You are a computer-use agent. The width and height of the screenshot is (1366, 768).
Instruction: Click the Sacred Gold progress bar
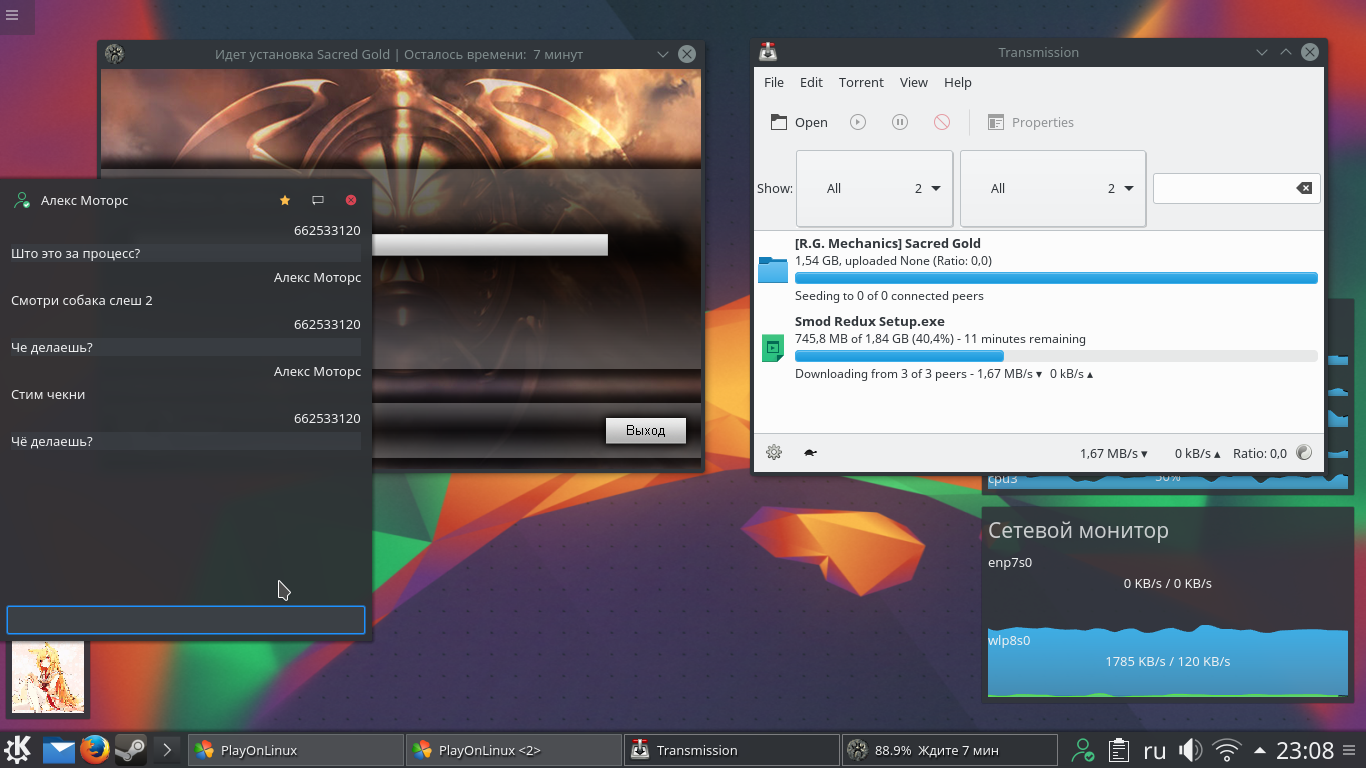click(x=1056, y=278)
